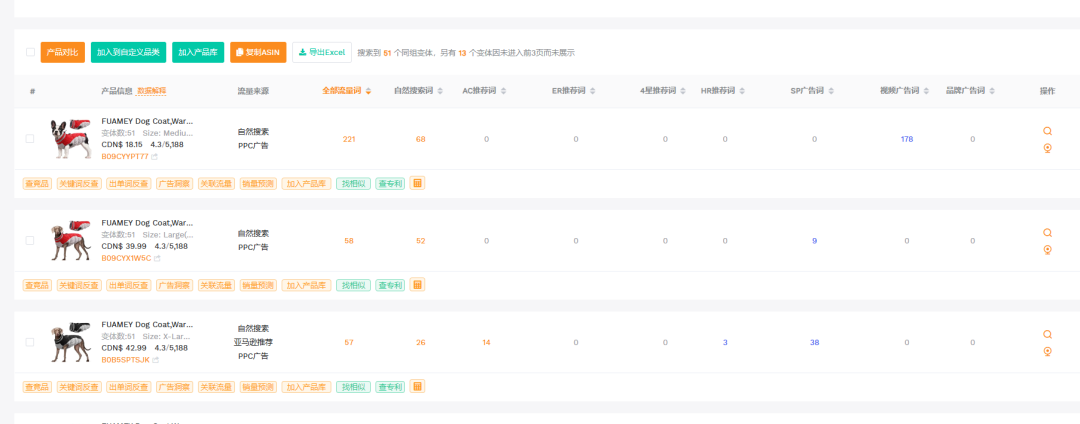Sort by HR推荐词 using its sort arrows
This screenshot has width=1080, height=424.
point(741,91)
